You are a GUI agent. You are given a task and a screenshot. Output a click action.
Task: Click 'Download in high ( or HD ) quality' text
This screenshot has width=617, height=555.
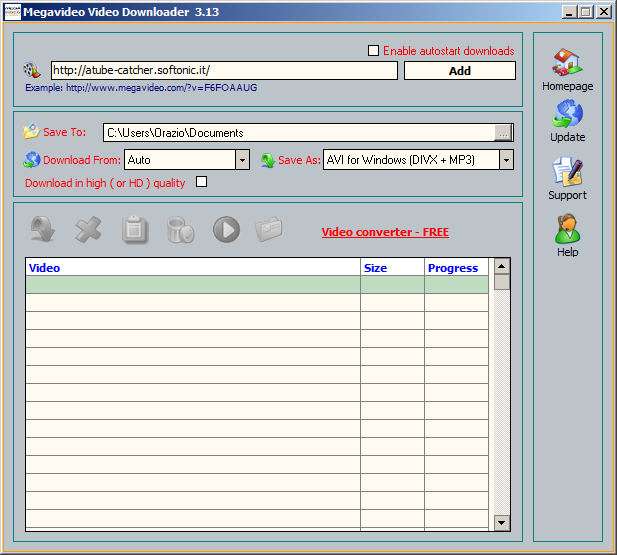[x=105, y=183]
